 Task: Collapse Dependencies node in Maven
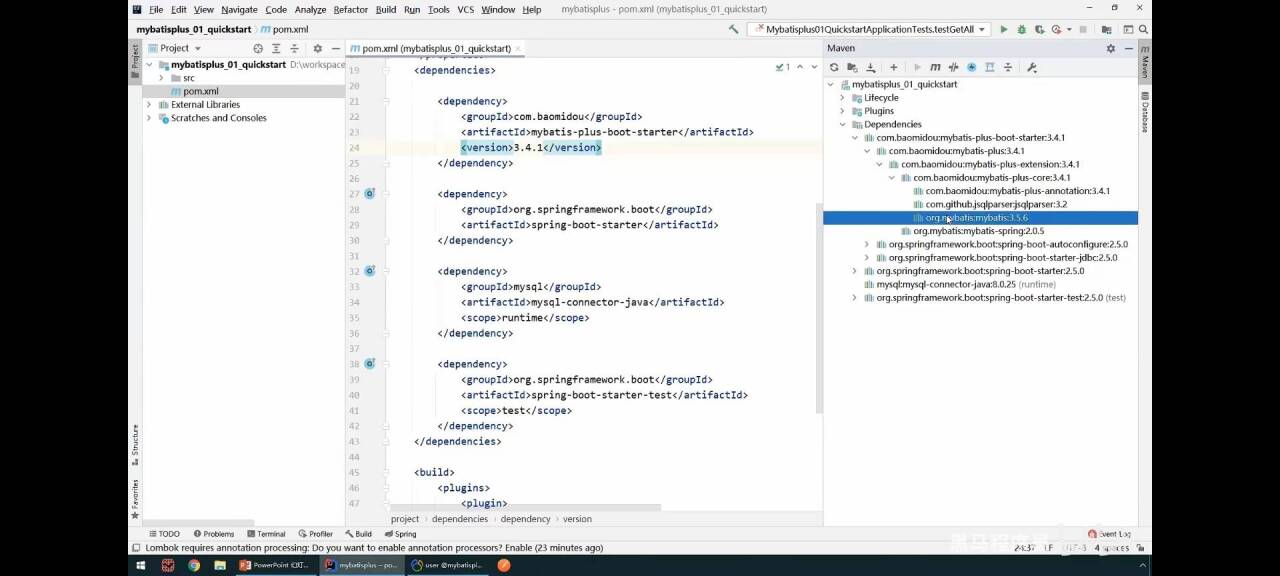pos(842,124)
